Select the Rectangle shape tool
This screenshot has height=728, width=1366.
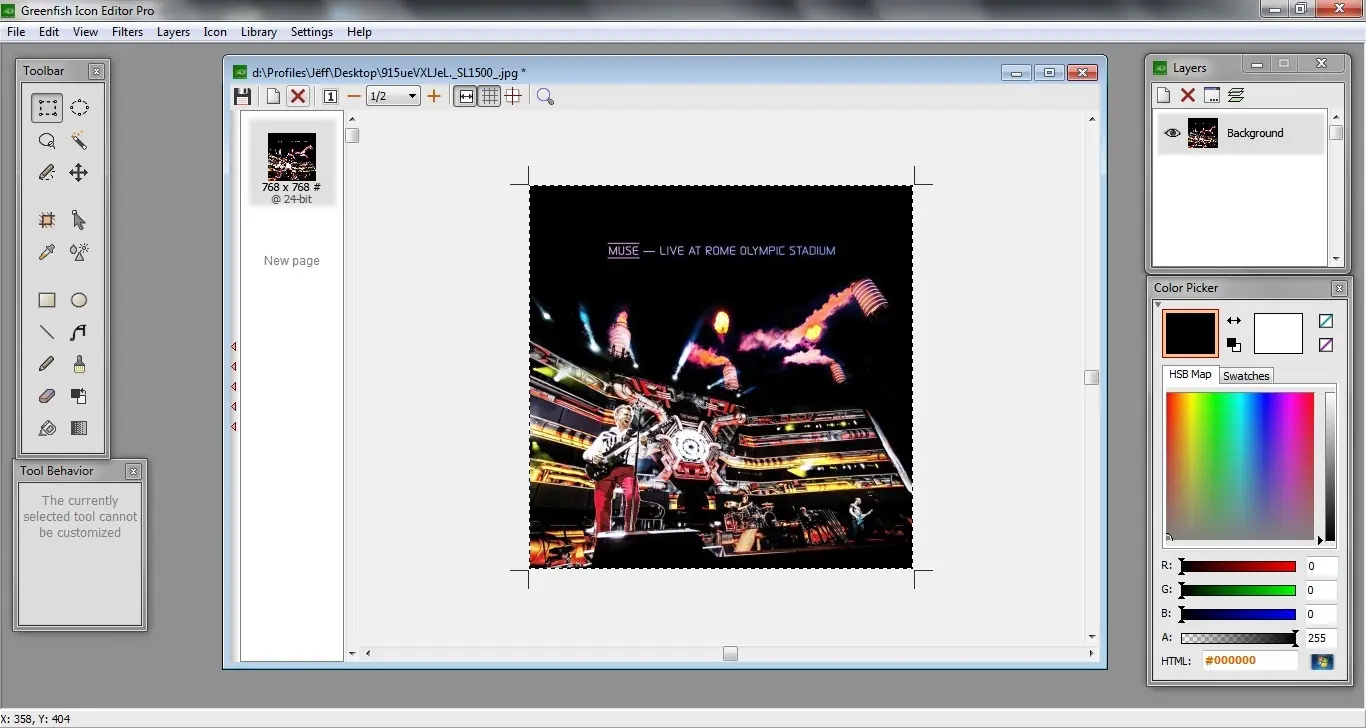47,300
